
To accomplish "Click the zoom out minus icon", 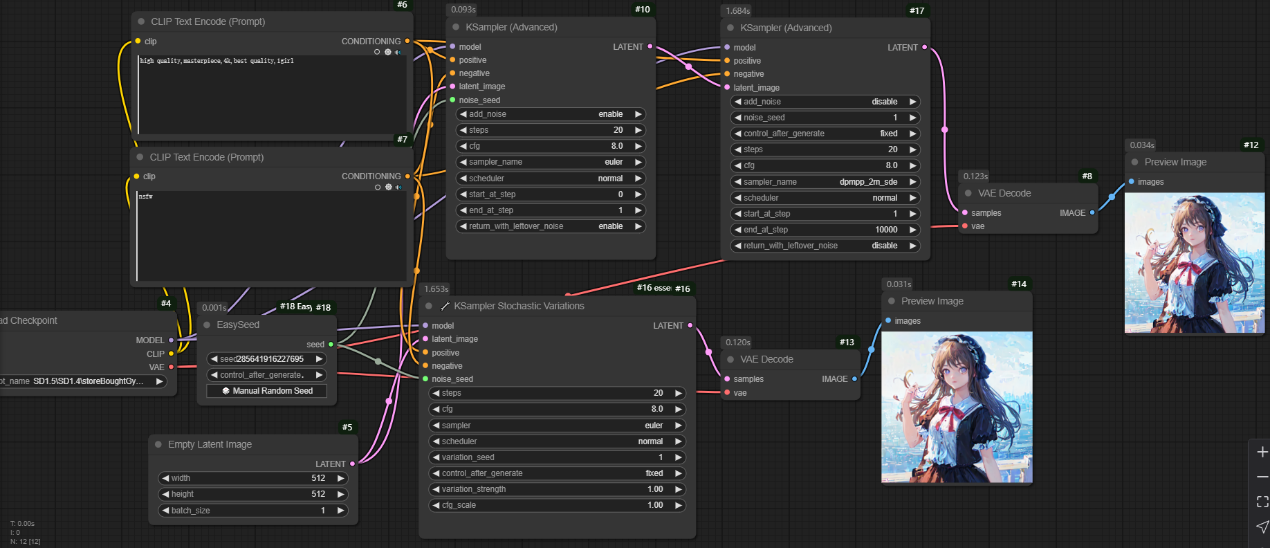I will pos(1262,477).
